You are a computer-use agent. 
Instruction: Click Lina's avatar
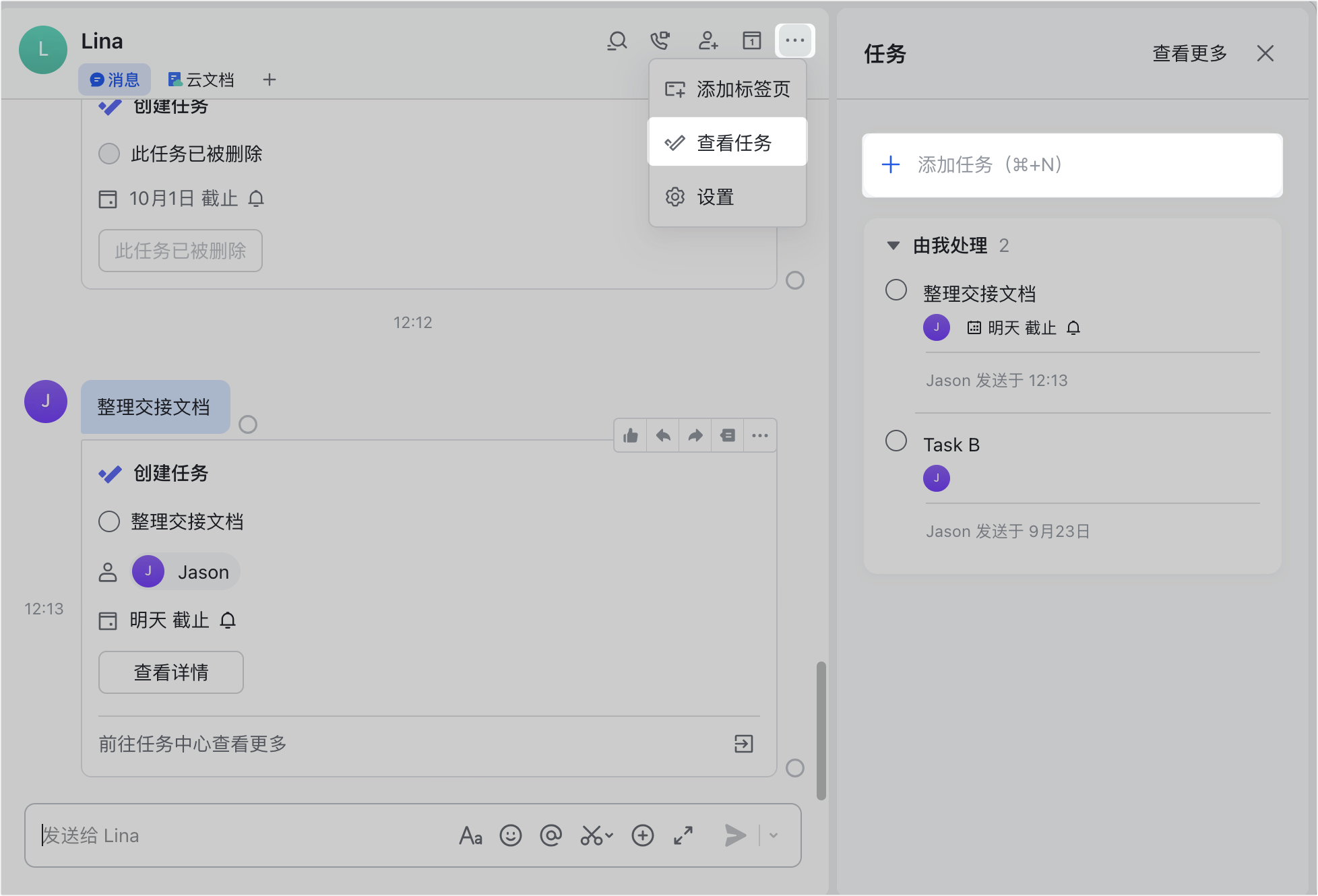(43, 50)
